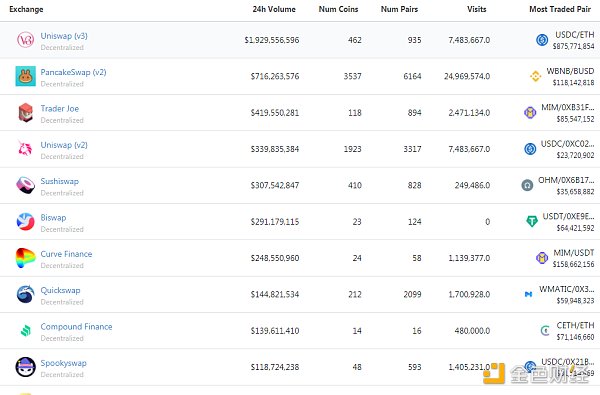This screenshot has height=395, width=600.
Task: Open the Biswap exchange link
Action: [53, 218]
